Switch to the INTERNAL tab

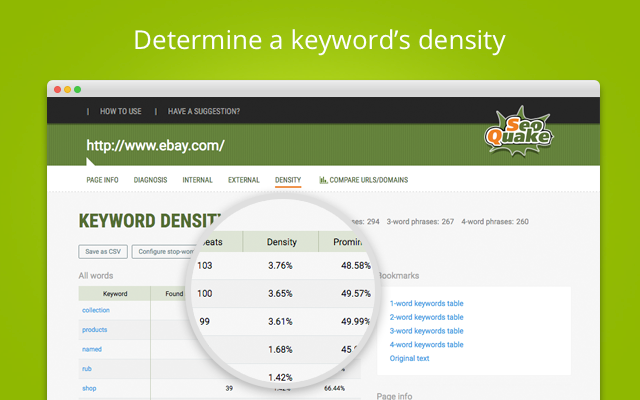(198, 180)
